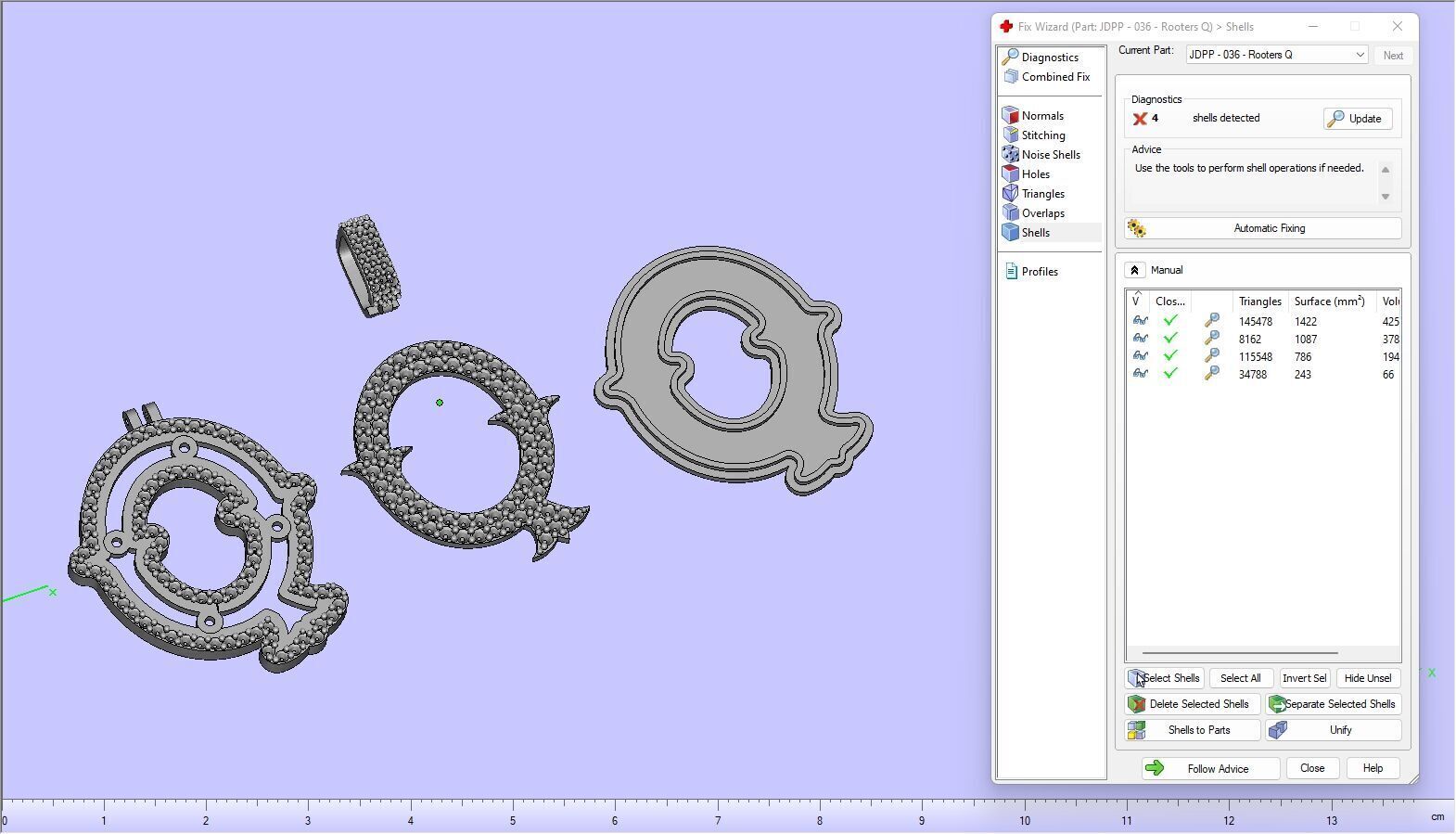This screenshot has width=1456, height=834.
Task: Click the Next part button
Action: (x=1393, y=56)
